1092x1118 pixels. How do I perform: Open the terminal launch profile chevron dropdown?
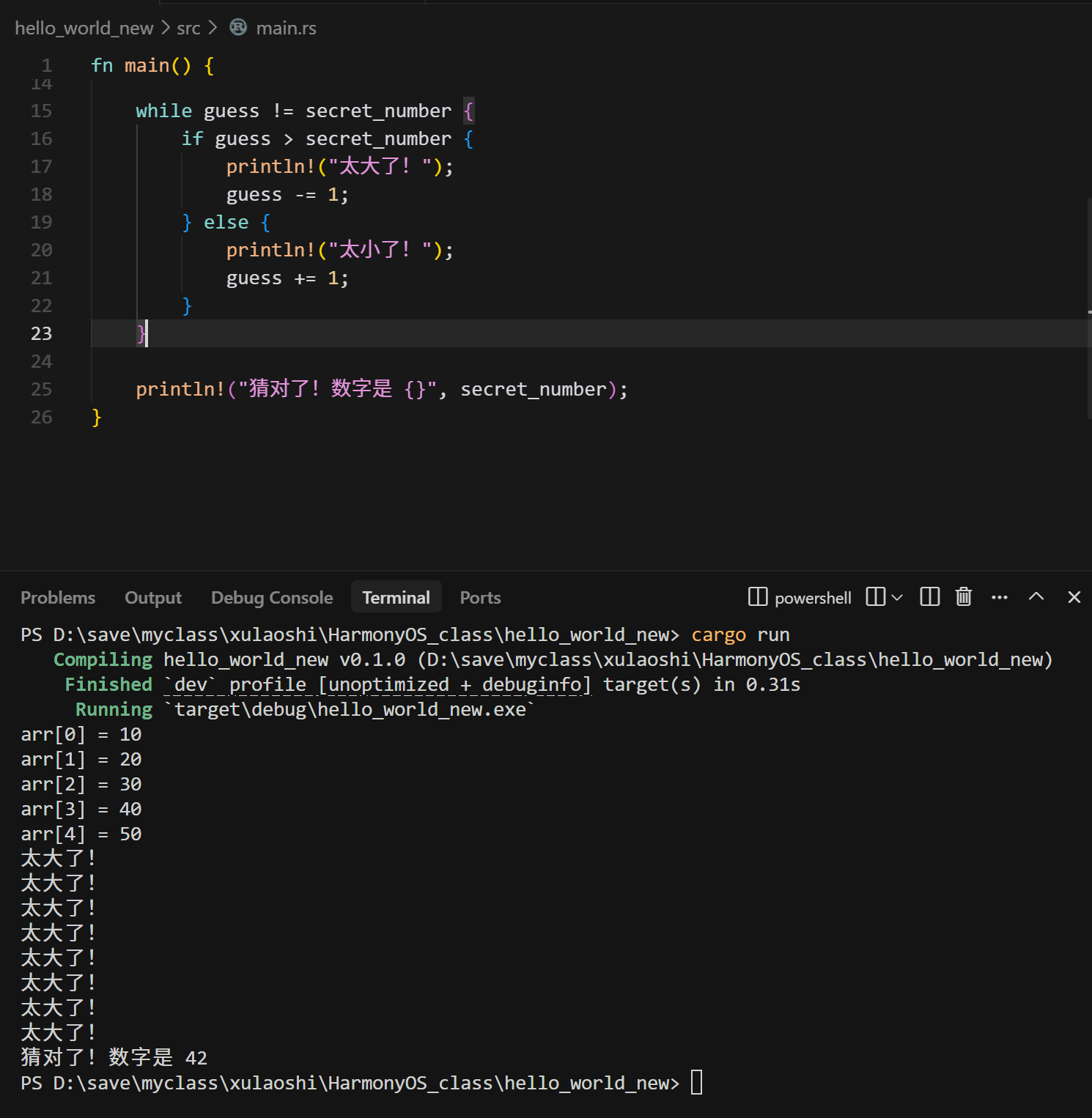pos(897,598)
